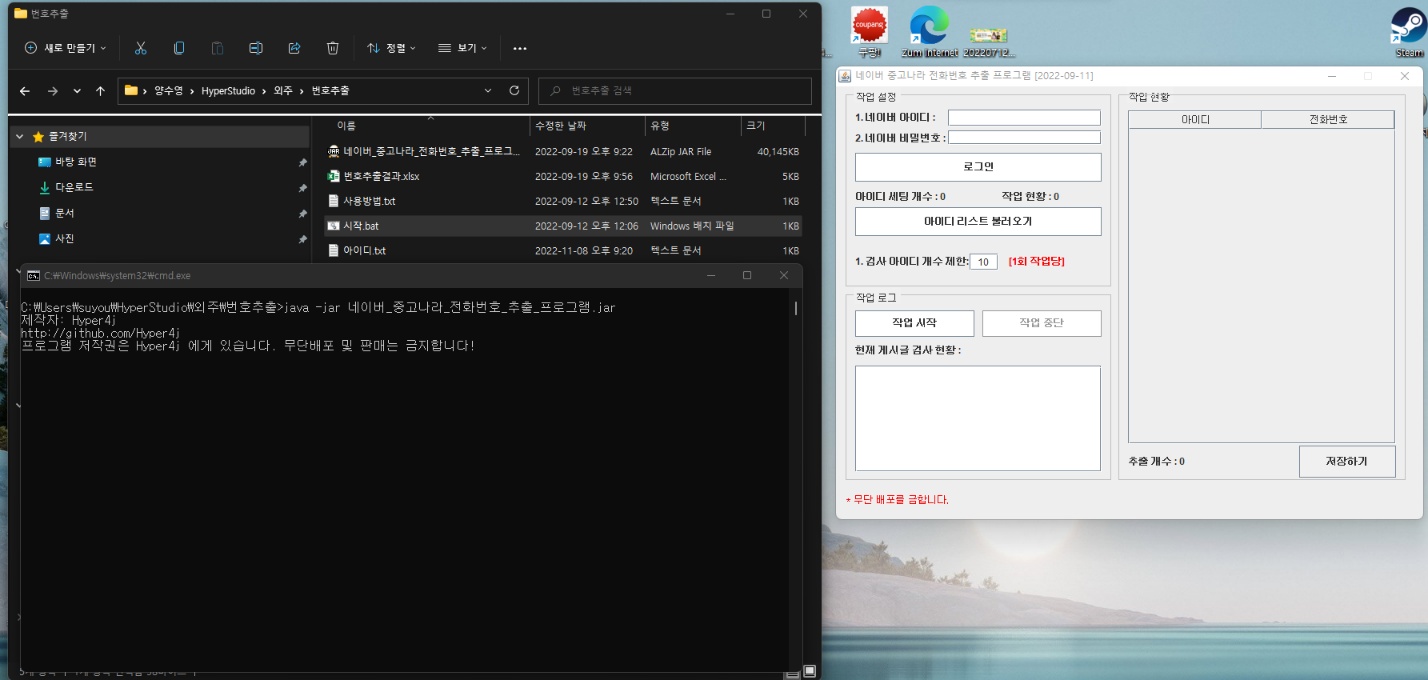The image size is (1428, 680).
Task: Click the 현재 게시글 검사 현황 log area
Action: point(978,418)
